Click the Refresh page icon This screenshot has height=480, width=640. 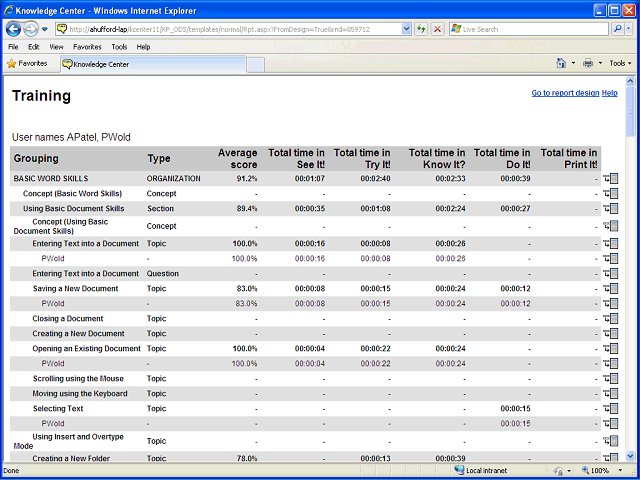421,29
